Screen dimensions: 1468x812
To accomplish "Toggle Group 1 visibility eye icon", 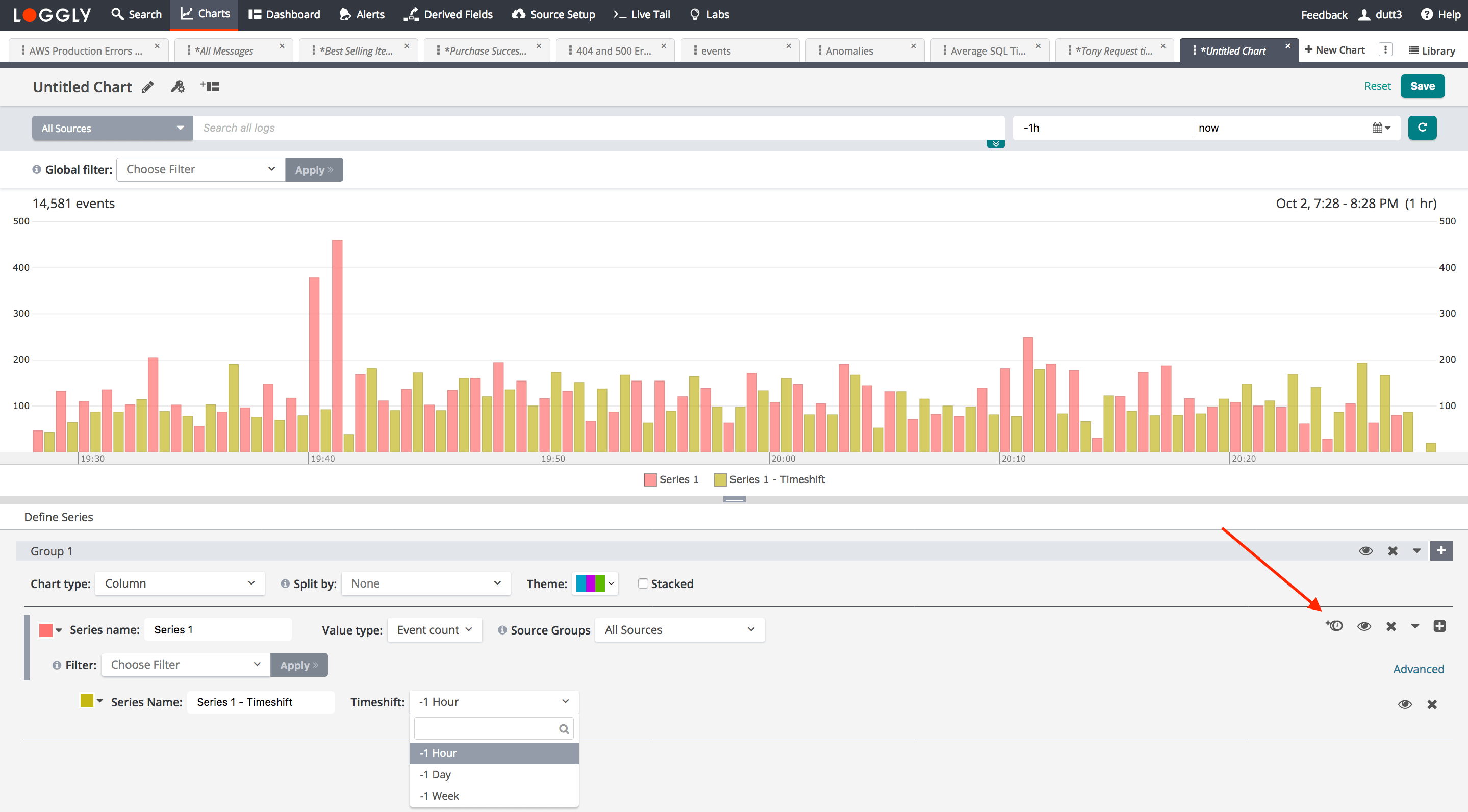I will tap(1365, 550).
